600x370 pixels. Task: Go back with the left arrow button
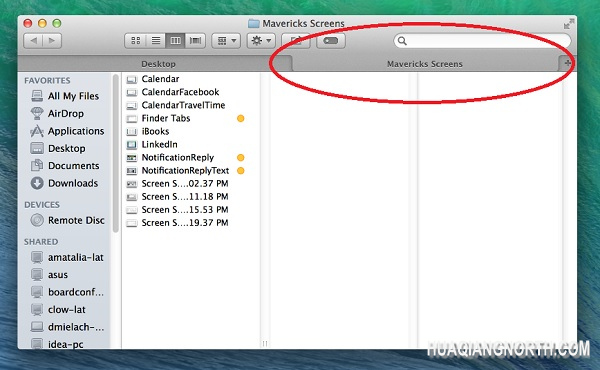point(33,41)
